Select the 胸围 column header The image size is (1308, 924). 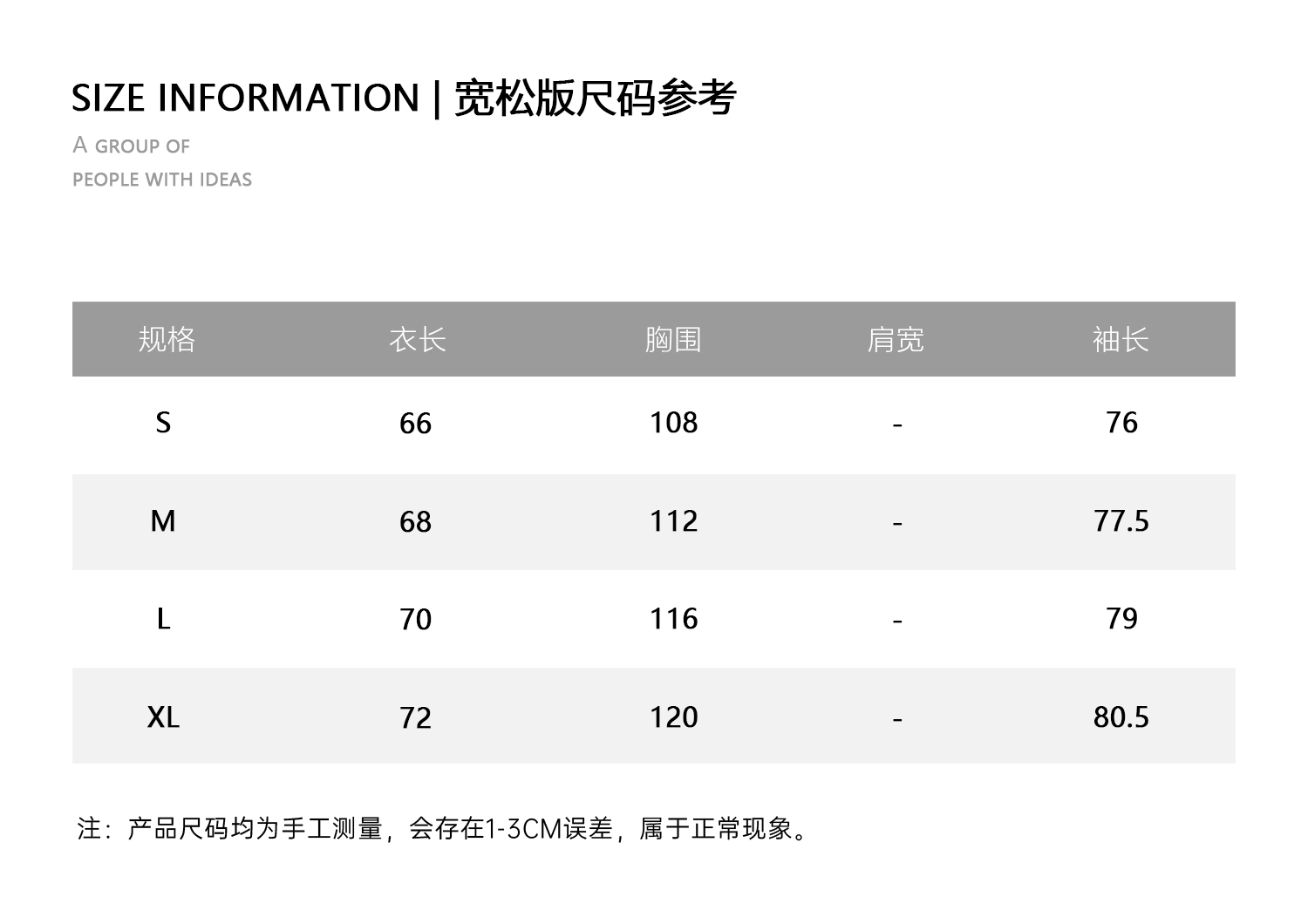pos(673,339)
